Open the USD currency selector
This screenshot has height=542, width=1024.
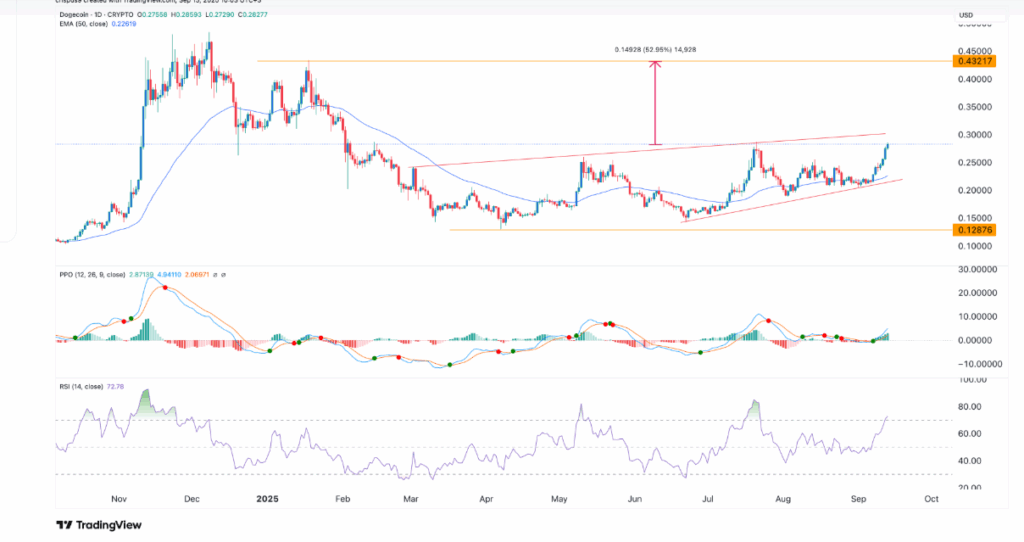tap(966, 15)
